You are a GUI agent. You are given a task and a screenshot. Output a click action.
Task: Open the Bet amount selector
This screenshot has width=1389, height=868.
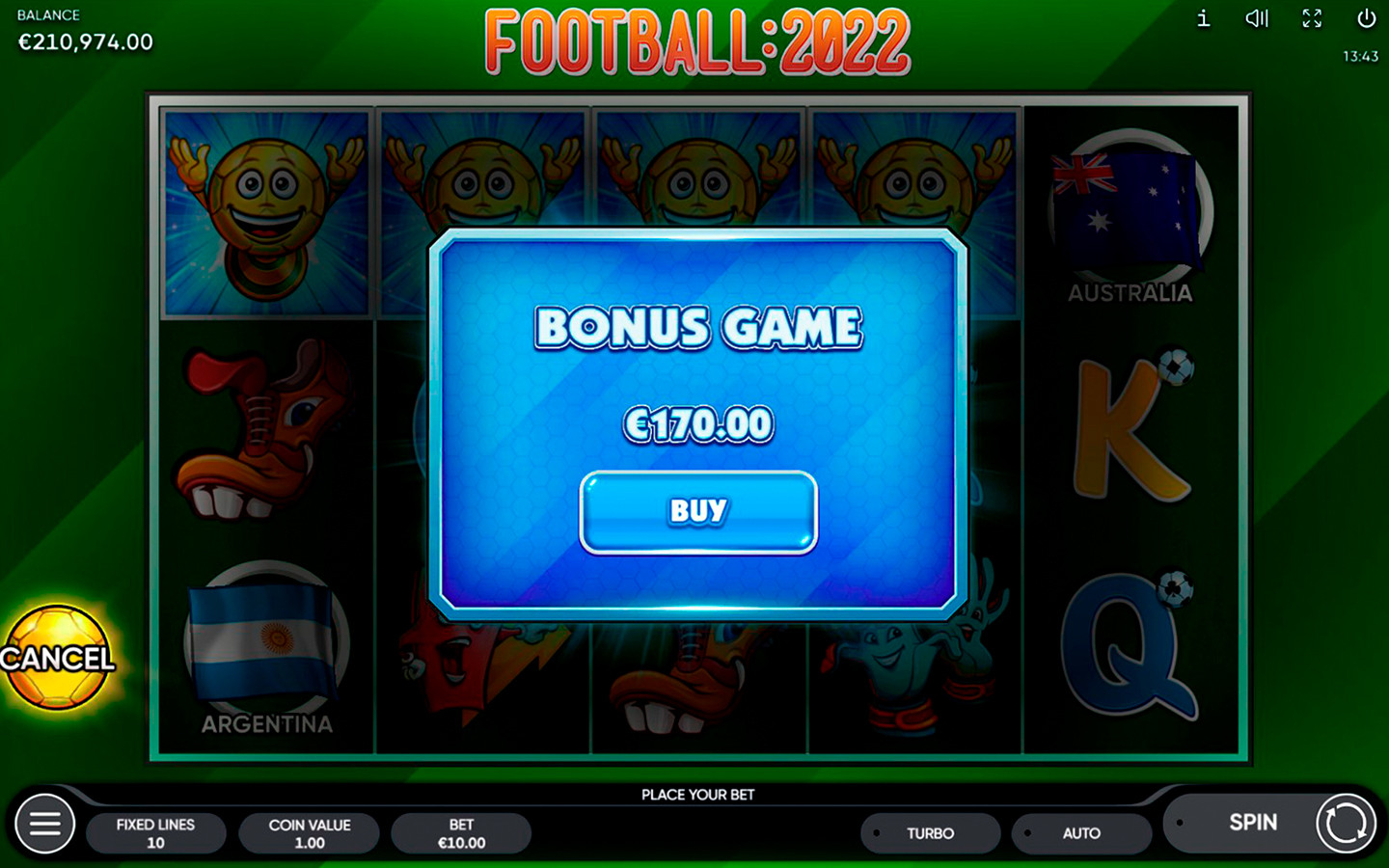[461, 833]
